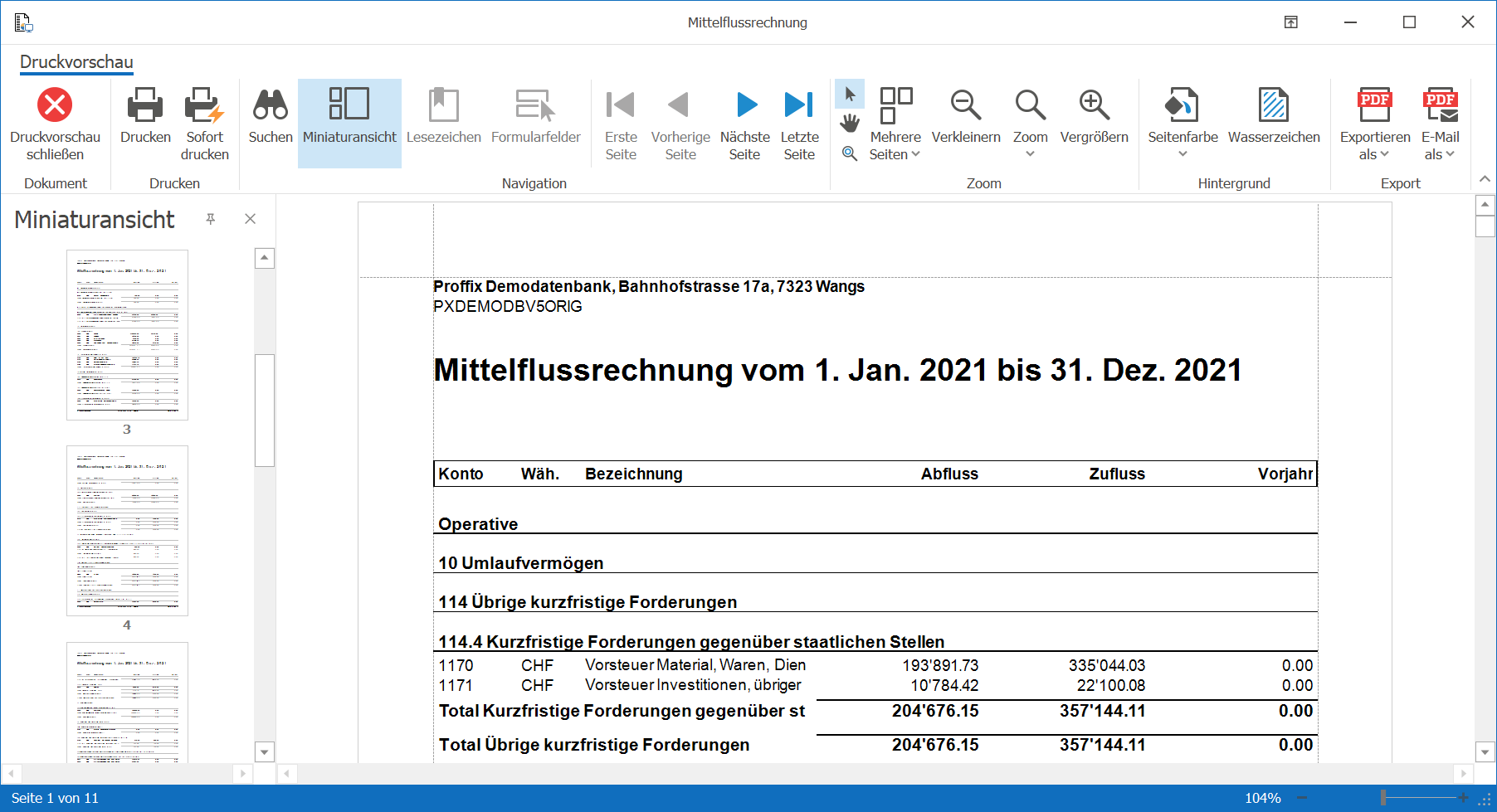
Task: Click thumbnail panel scroll down arrow
Action: [x=264, y=752]
